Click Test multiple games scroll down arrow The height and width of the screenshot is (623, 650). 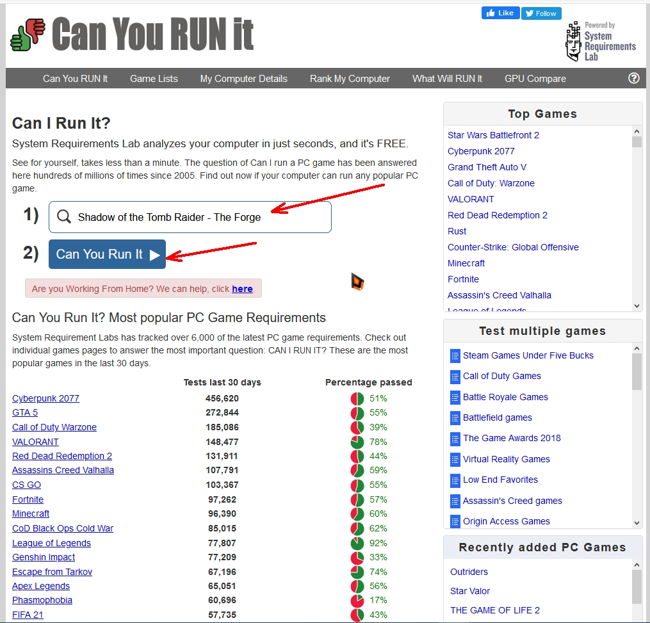coord(637,523)
